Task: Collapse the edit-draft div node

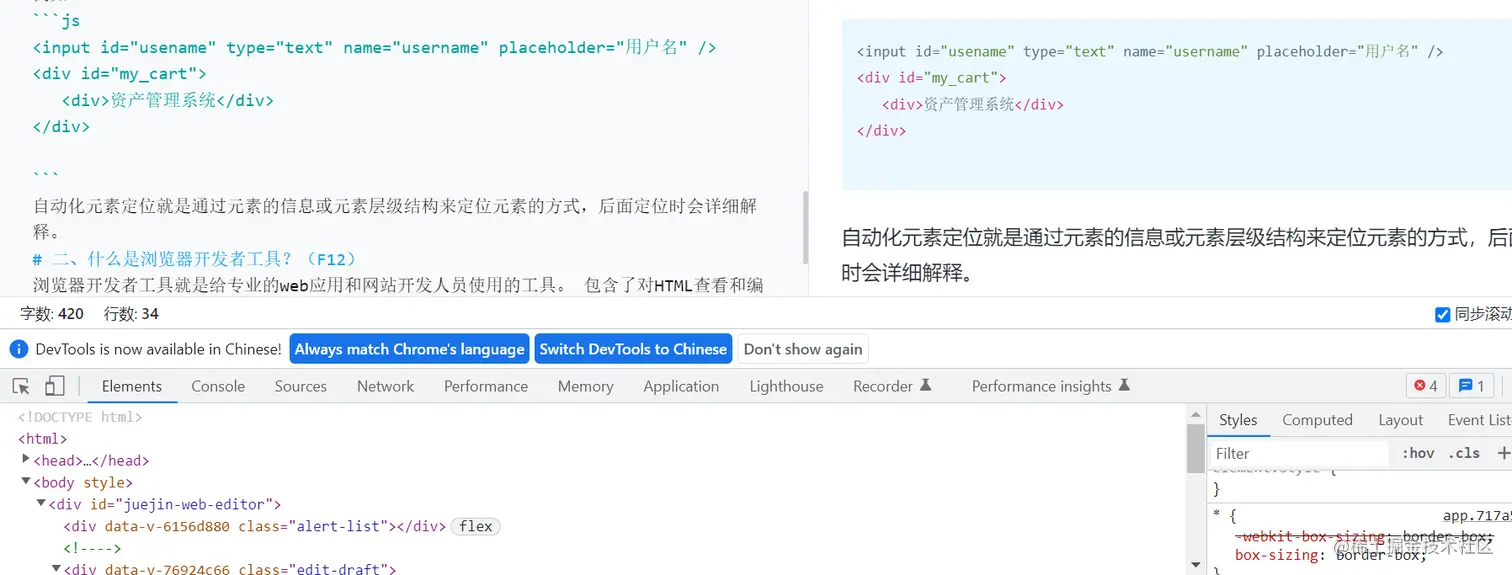Action: coord(56,569)
